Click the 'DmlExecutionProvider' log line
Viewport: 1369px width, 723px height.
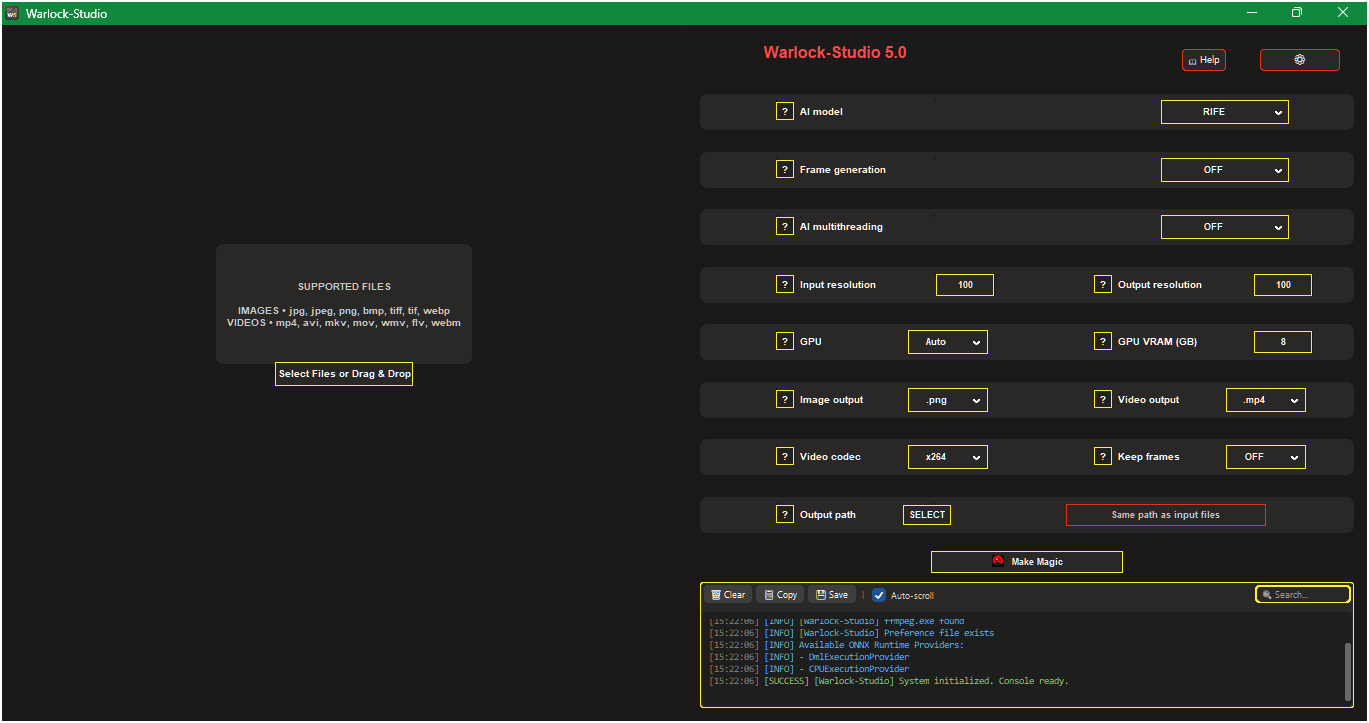pyautogui.click(x=809, y=657)
